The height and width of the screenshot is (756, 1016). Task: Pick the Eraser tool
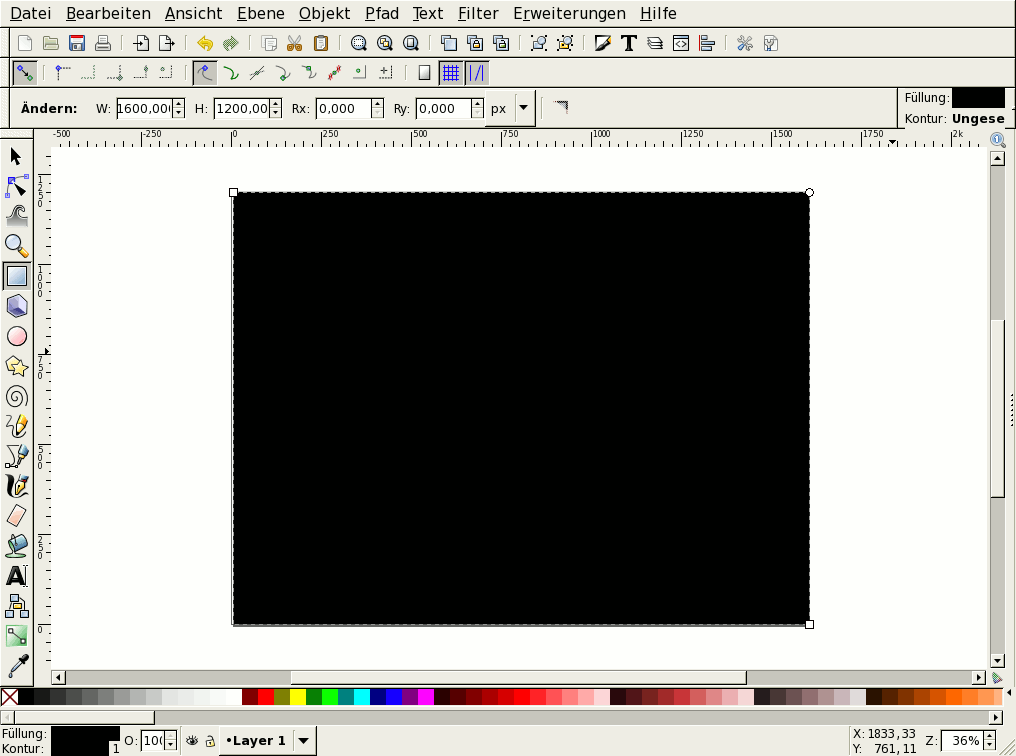pyautogui.click(x=17, y=516)
